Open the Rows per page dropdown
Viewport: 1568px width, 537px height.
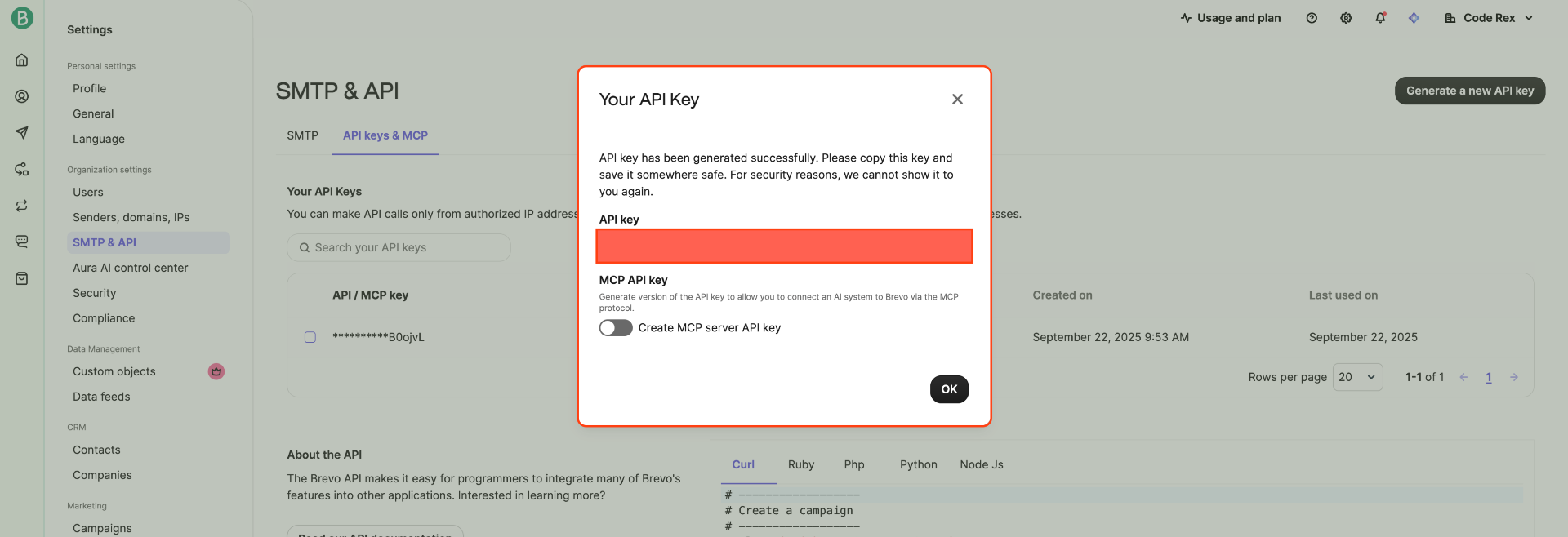pos(1357,377)
